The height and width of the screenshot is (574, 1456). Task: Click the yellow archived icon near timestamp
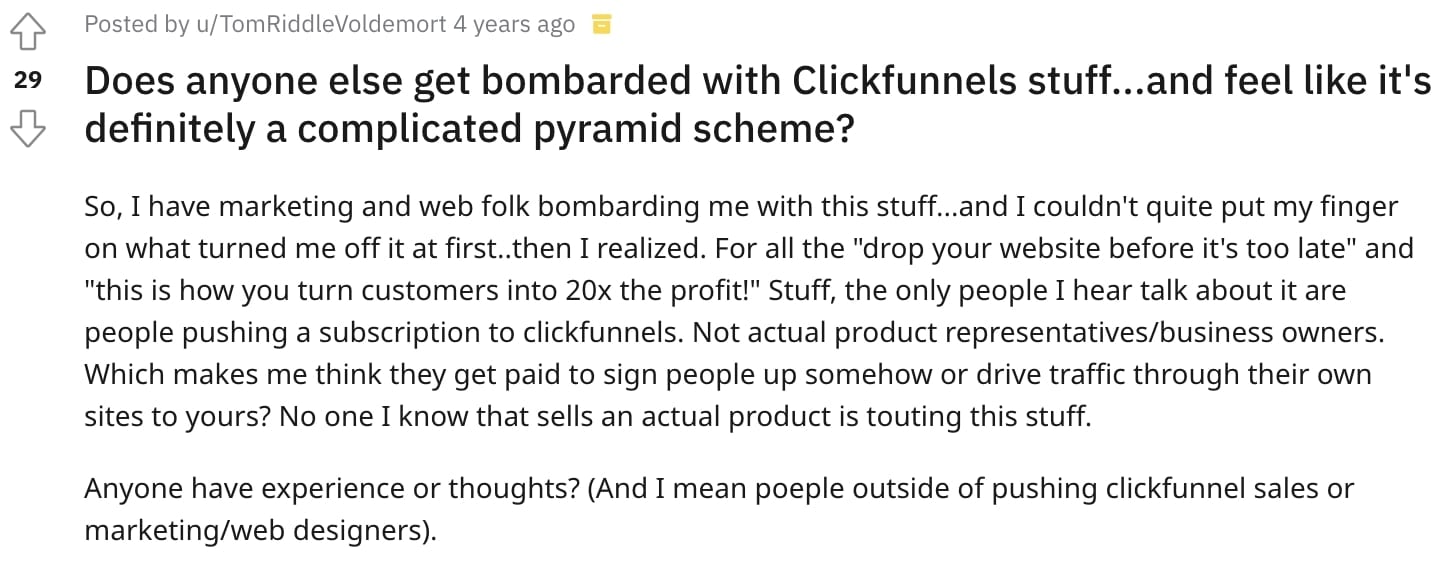point(601,24)
